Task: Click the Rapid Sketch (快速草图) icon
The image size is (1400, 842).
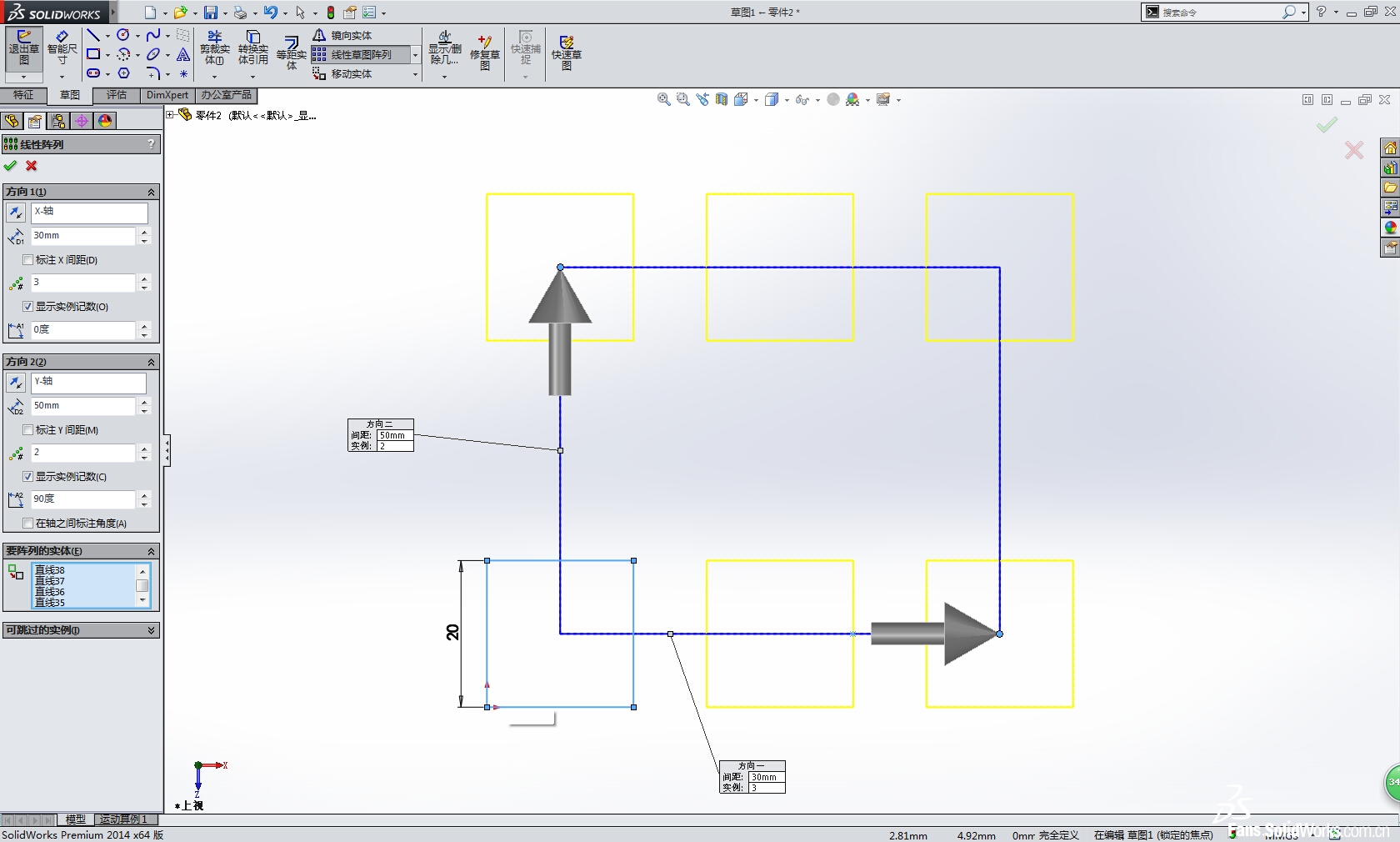Action: coord(566,52)
